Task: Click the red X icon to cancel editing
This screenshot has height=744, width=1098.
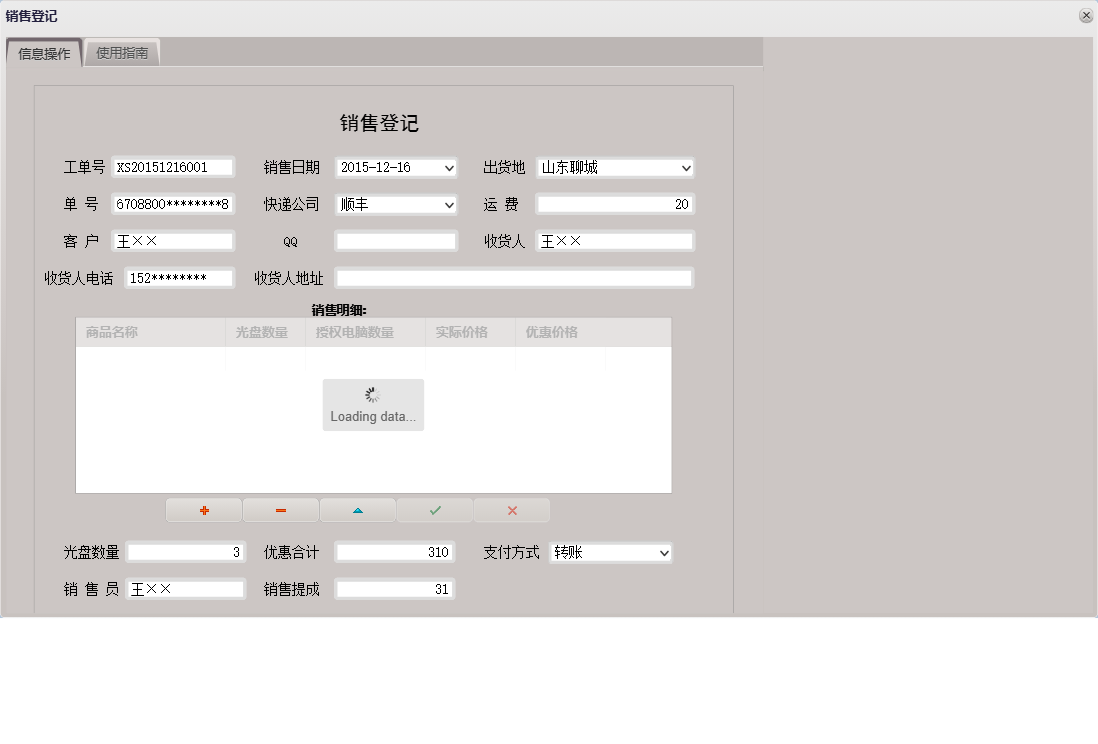Action: click(x=512, y=510)
